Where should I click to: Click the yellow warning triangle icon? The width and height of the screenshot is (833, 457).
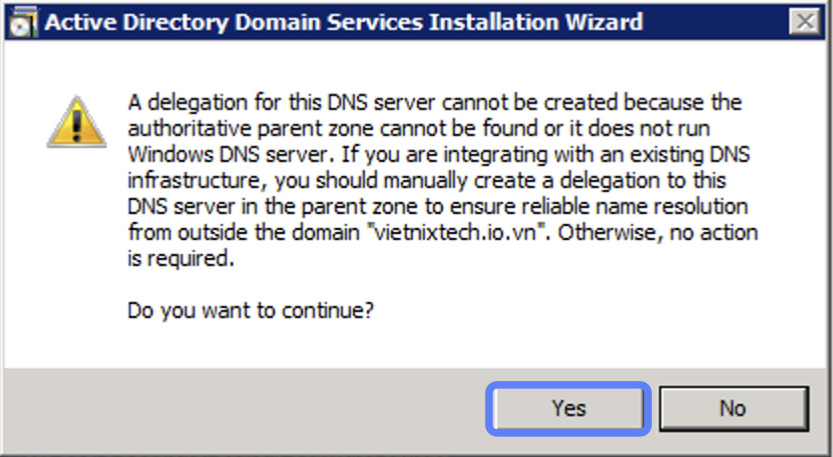pos(76,124)
